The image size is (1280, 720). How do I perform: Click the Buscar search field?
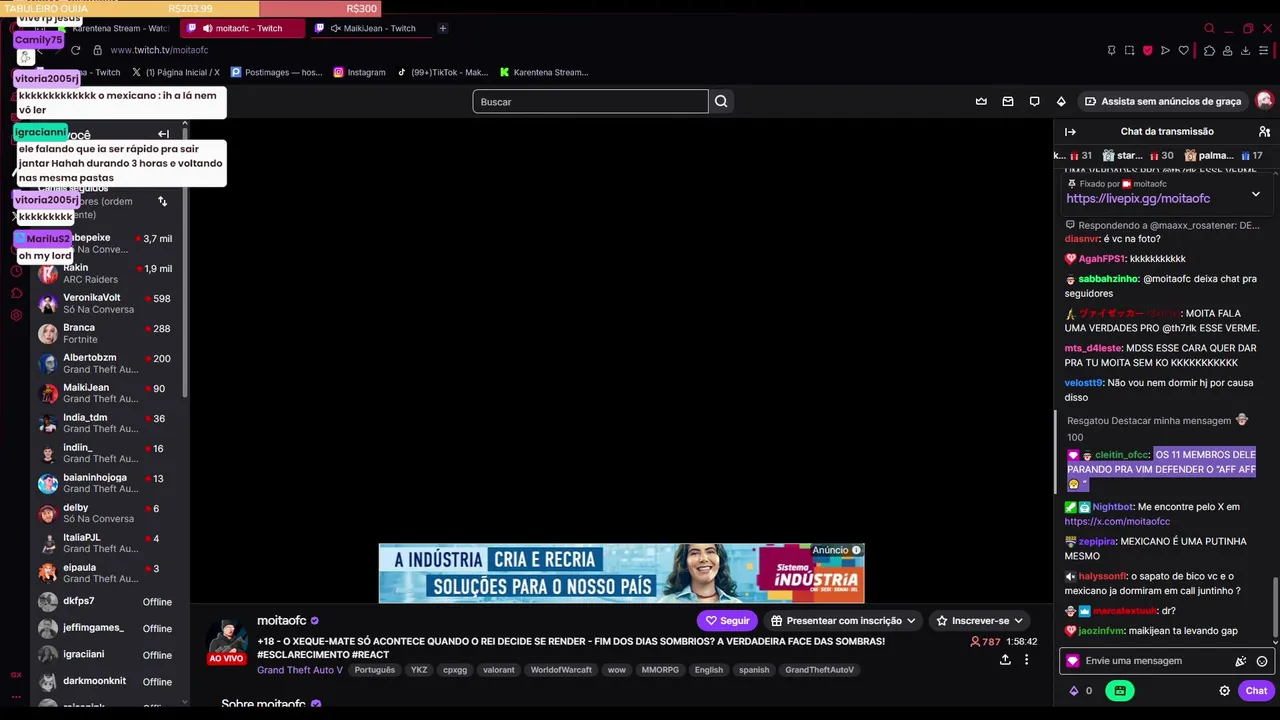coord(590,101)
